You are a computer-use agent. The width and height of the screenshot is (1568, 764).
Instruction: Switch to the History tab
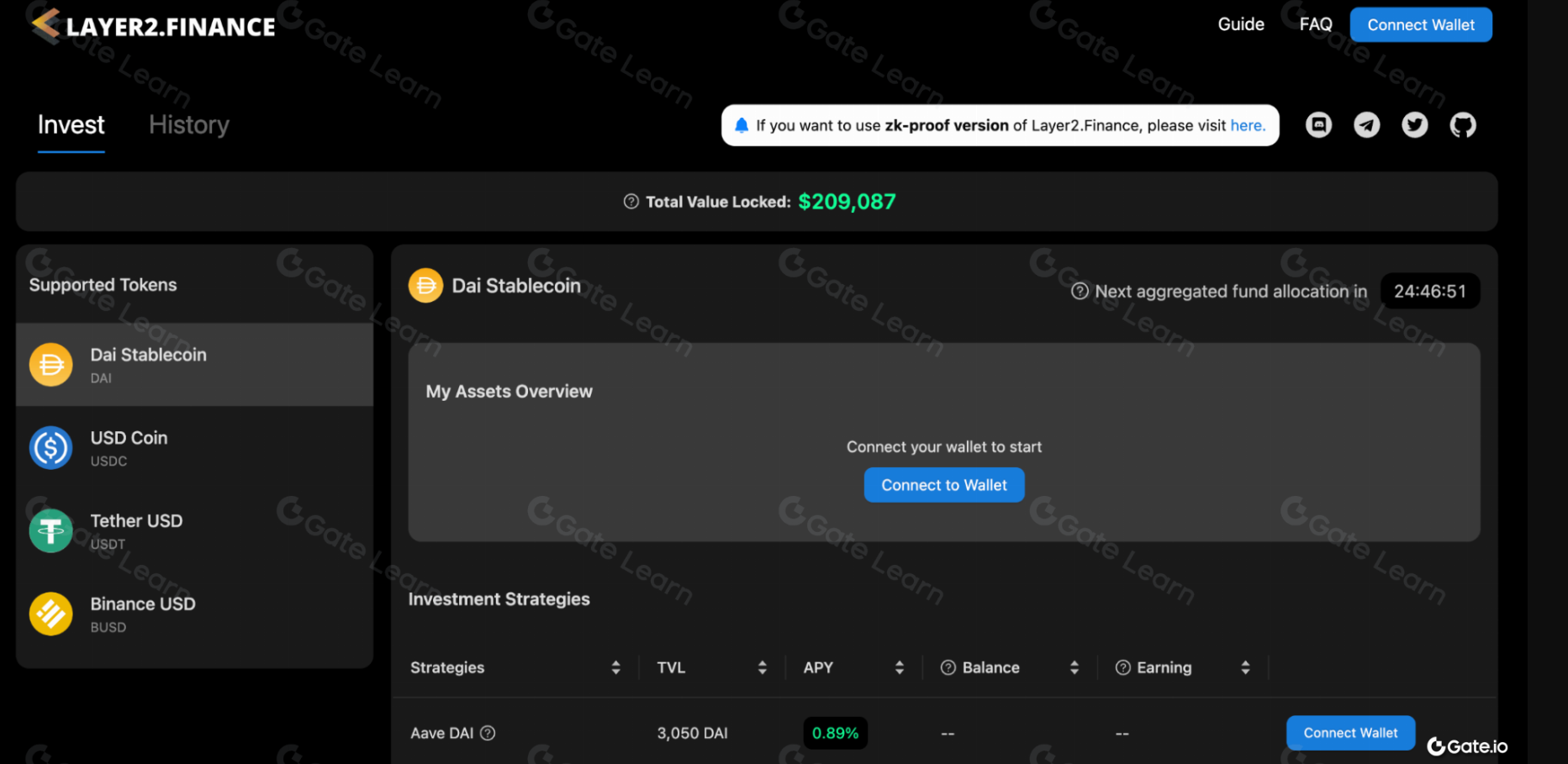(x=188, y=124)
